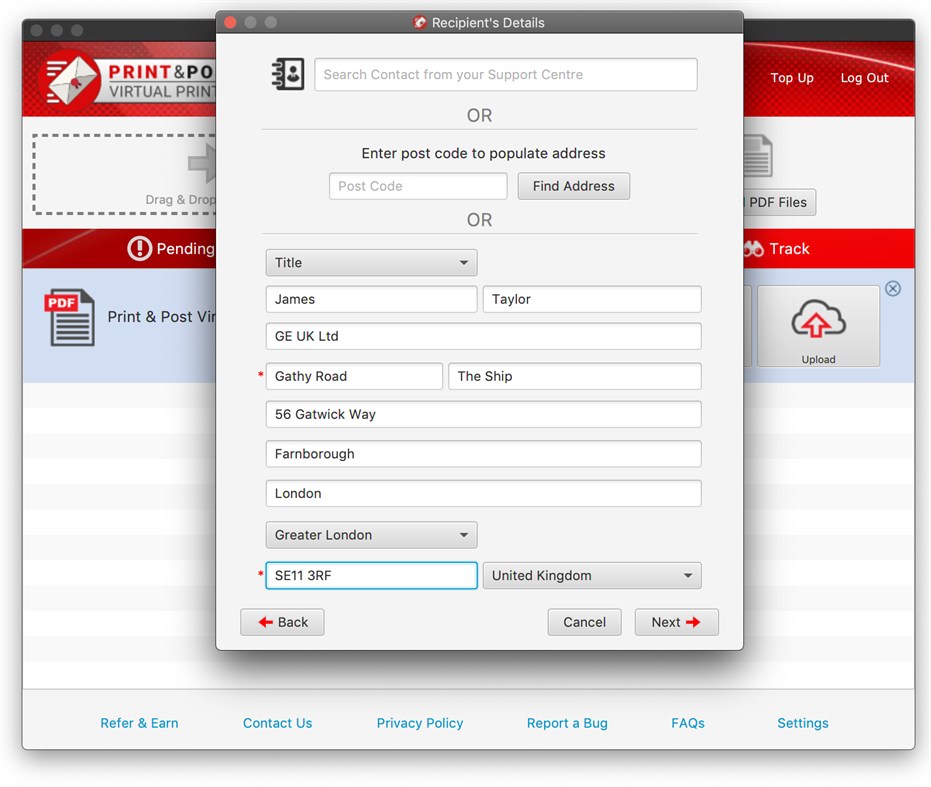This screenshot has width=931, height=787.
Task: Select Log Out in the header
Action: (x=864, y=78)
